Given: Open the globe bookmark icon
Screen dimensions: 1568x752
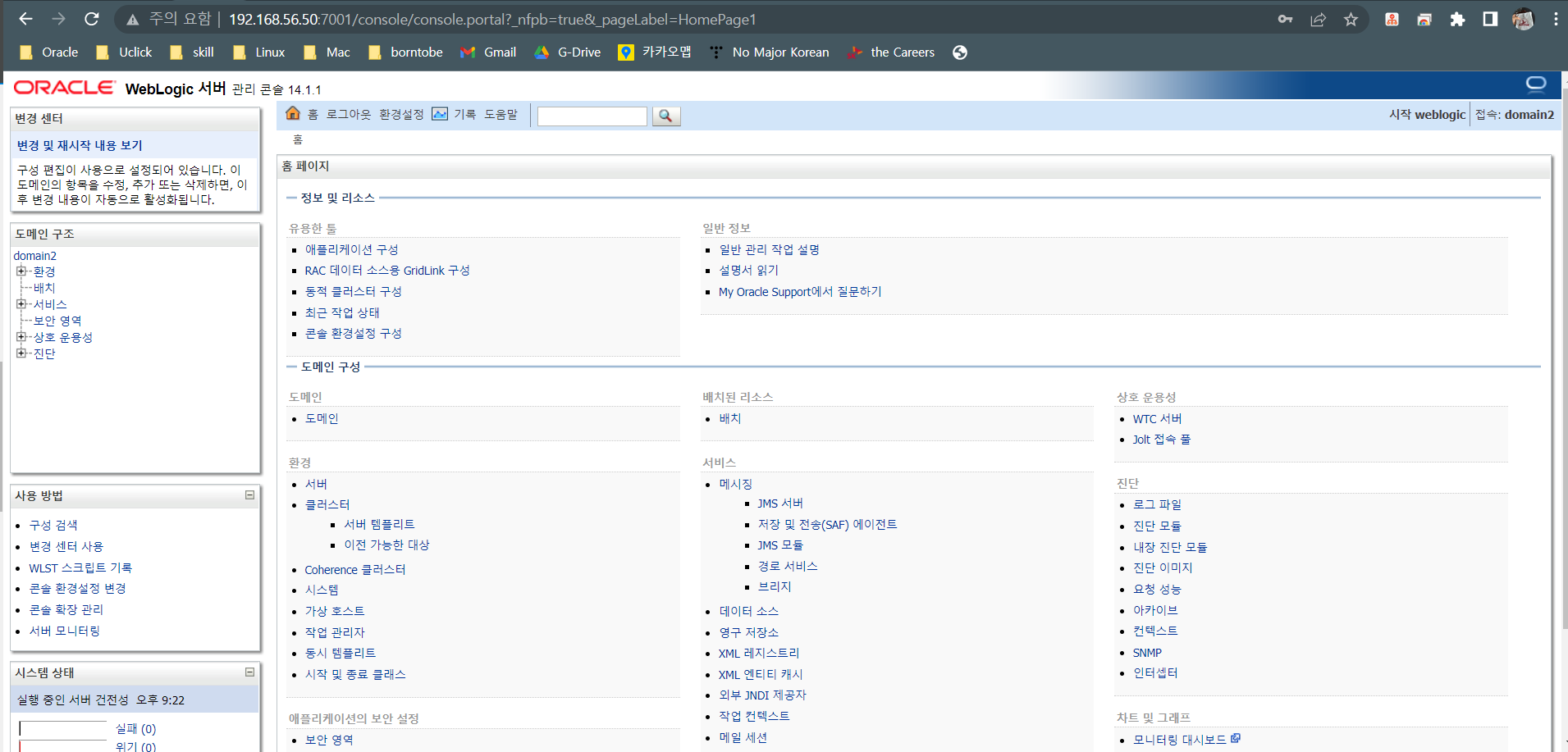Looking at the screenshot, I should pos(959,52).
